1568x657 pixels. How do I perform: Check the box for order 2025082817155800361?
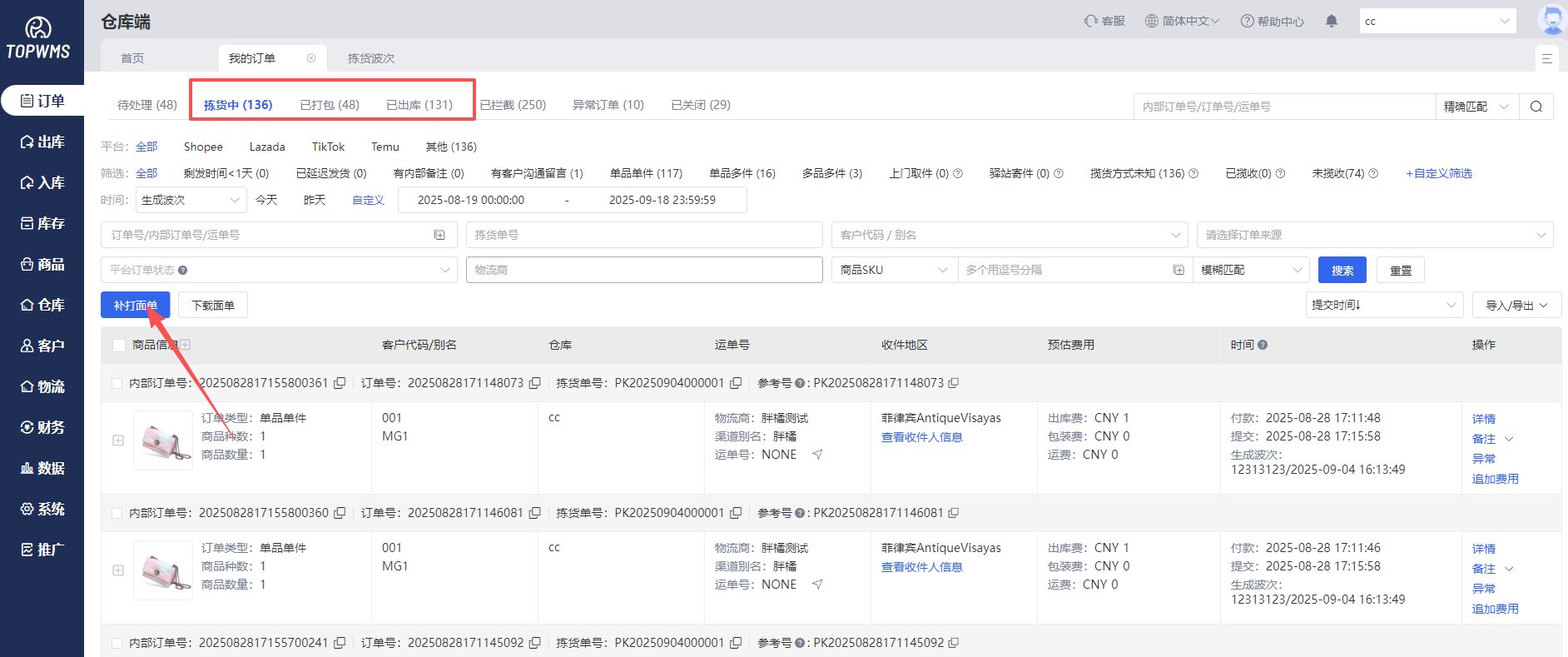tap(117, 383)
